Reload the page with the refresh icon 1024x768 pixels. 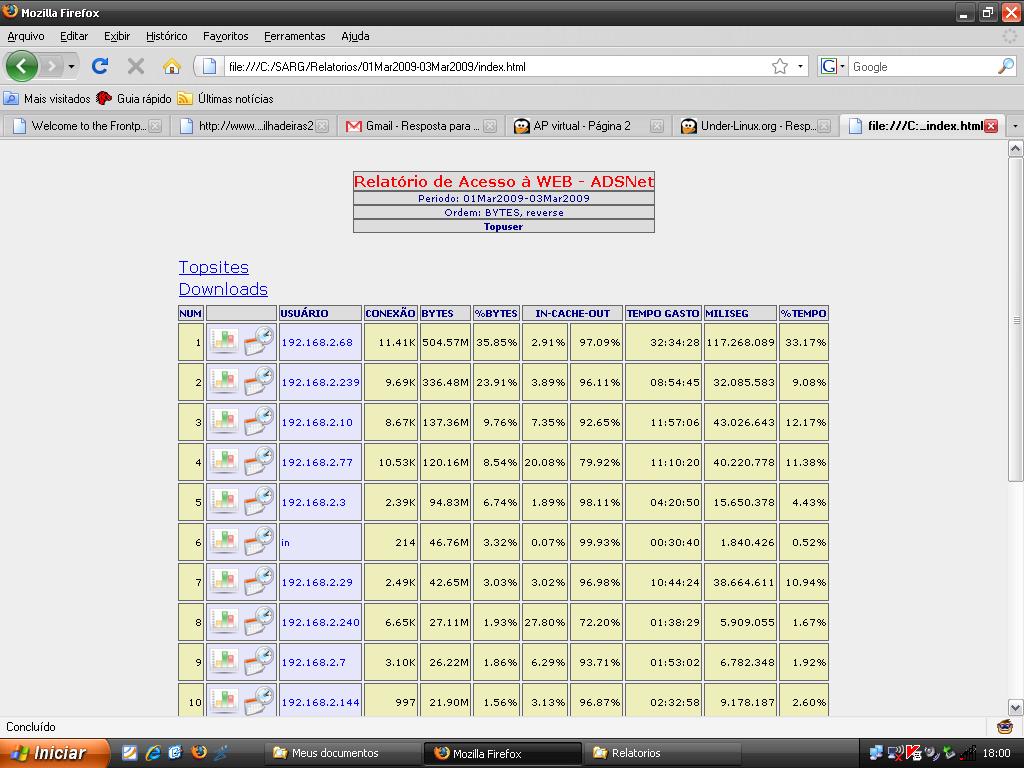(100, 66)
